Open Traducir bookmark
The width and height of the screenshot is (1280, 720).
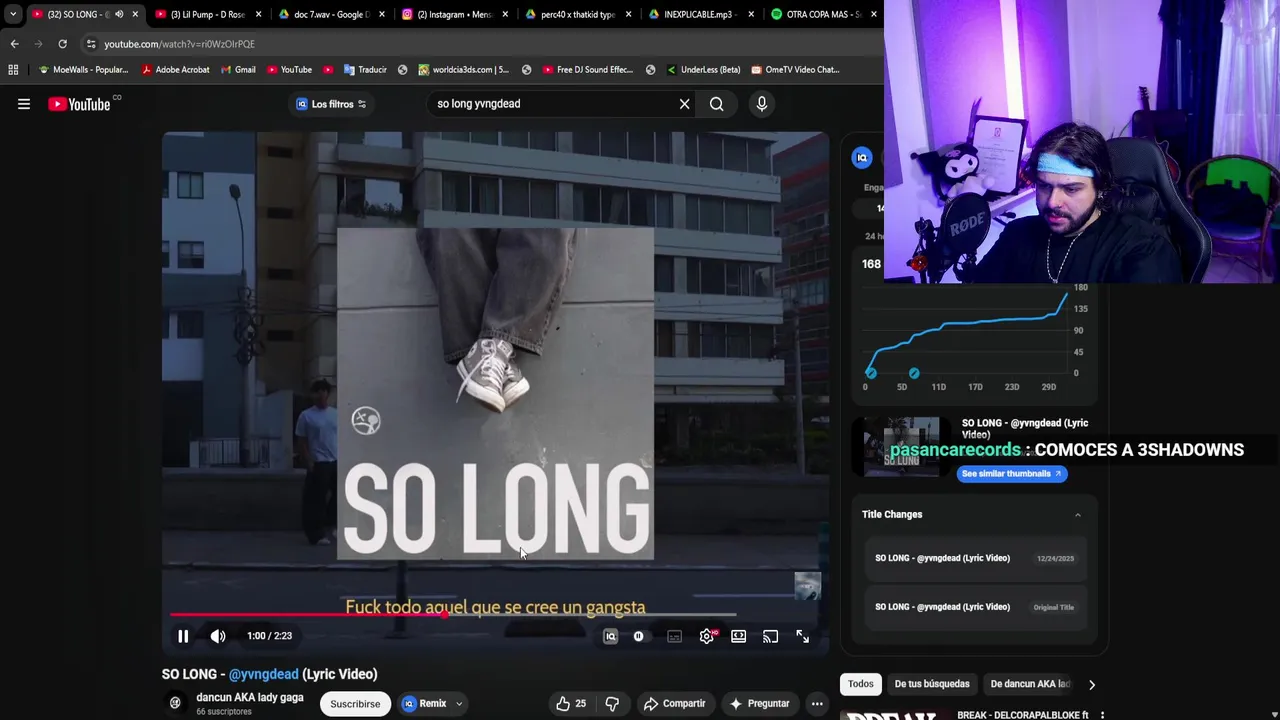(x=365, y=70)
